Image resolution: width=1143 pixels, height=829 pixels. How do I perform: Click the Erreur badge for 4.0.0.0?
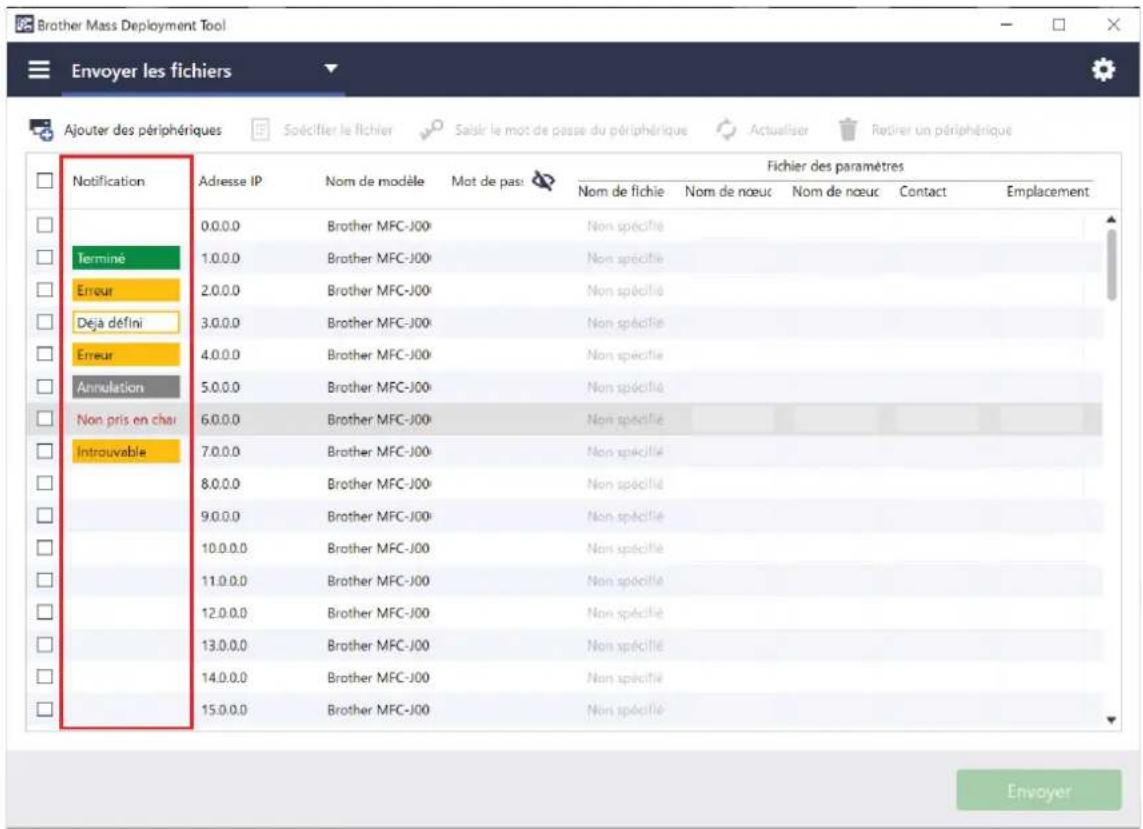pos(126,354)
